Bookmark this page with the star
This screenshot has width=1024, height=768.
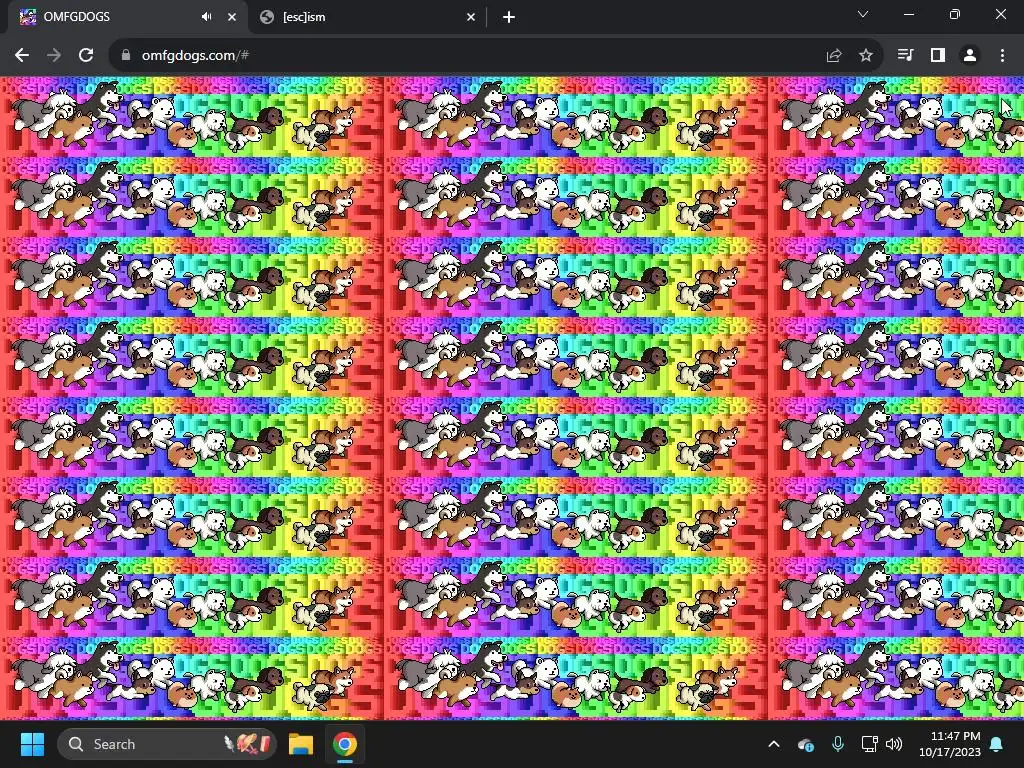tap(866, 56)
